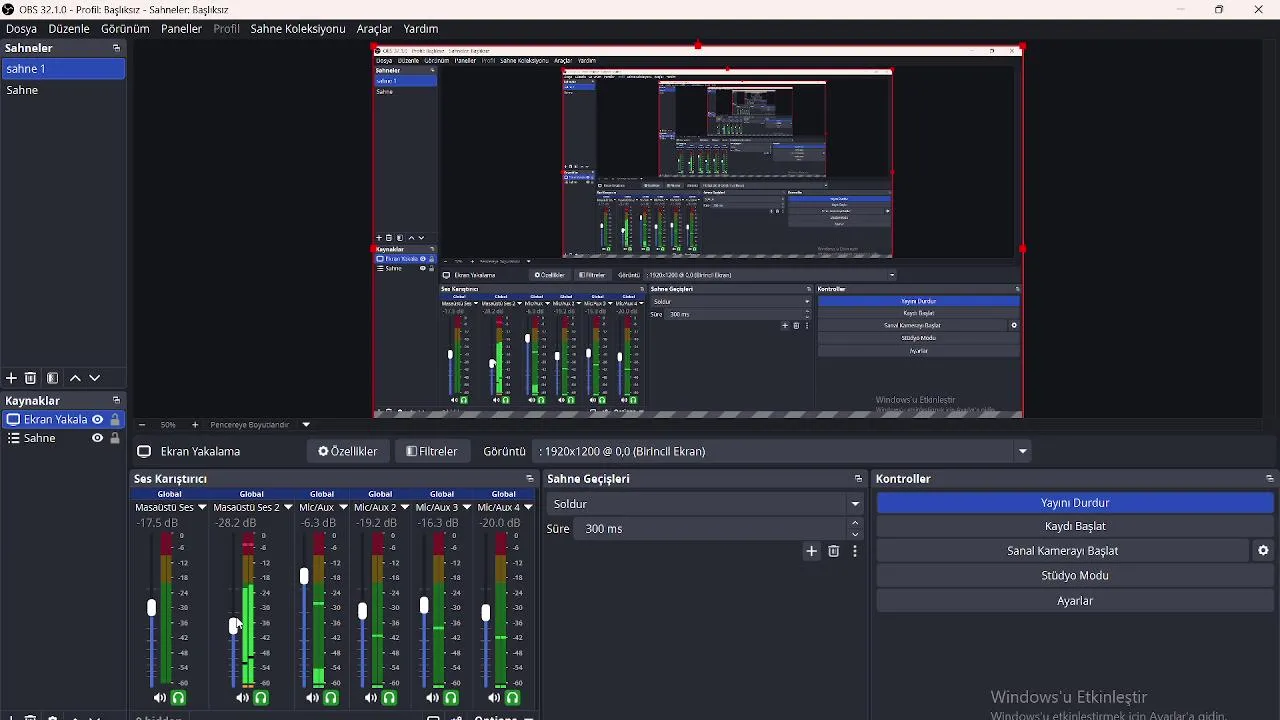Undock the Sahne Geçişleri panel
The height and width of the screenshot is (720, 1280).
(858, 479)
